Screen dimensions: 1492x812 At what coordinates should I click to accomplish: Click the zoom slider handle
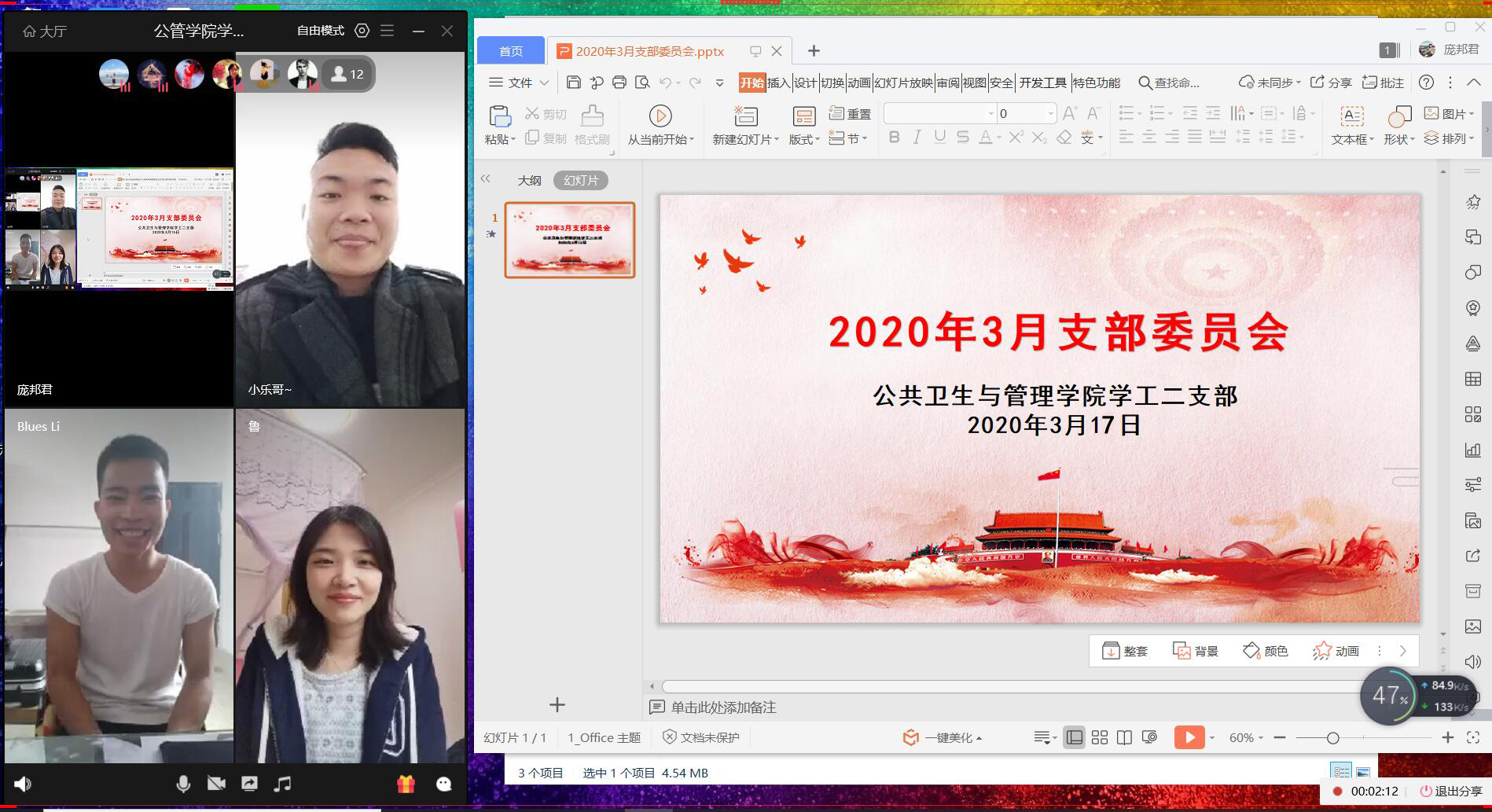click(x=1332, y=737)
